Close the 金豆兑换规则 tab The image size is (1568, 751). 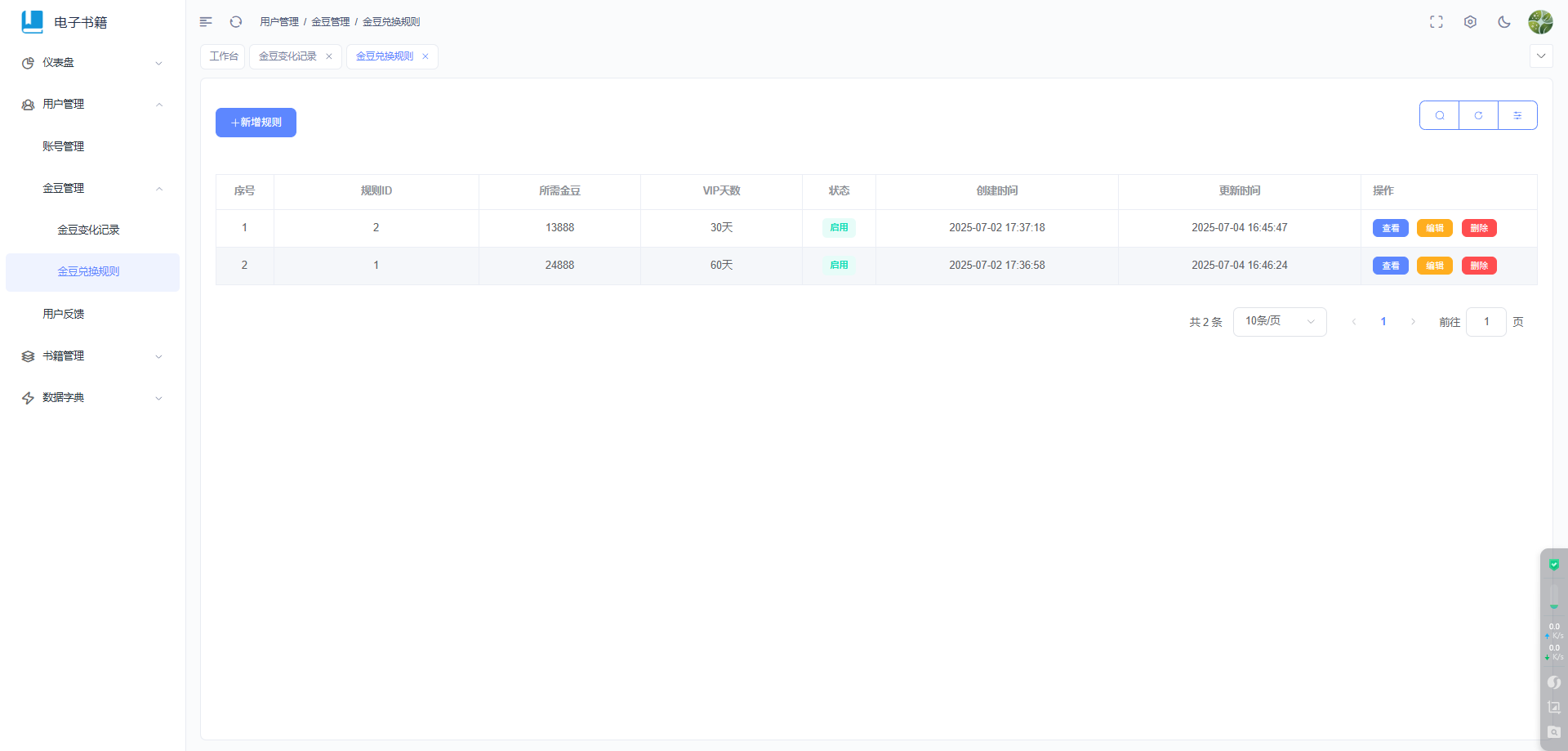click(425, 56)
